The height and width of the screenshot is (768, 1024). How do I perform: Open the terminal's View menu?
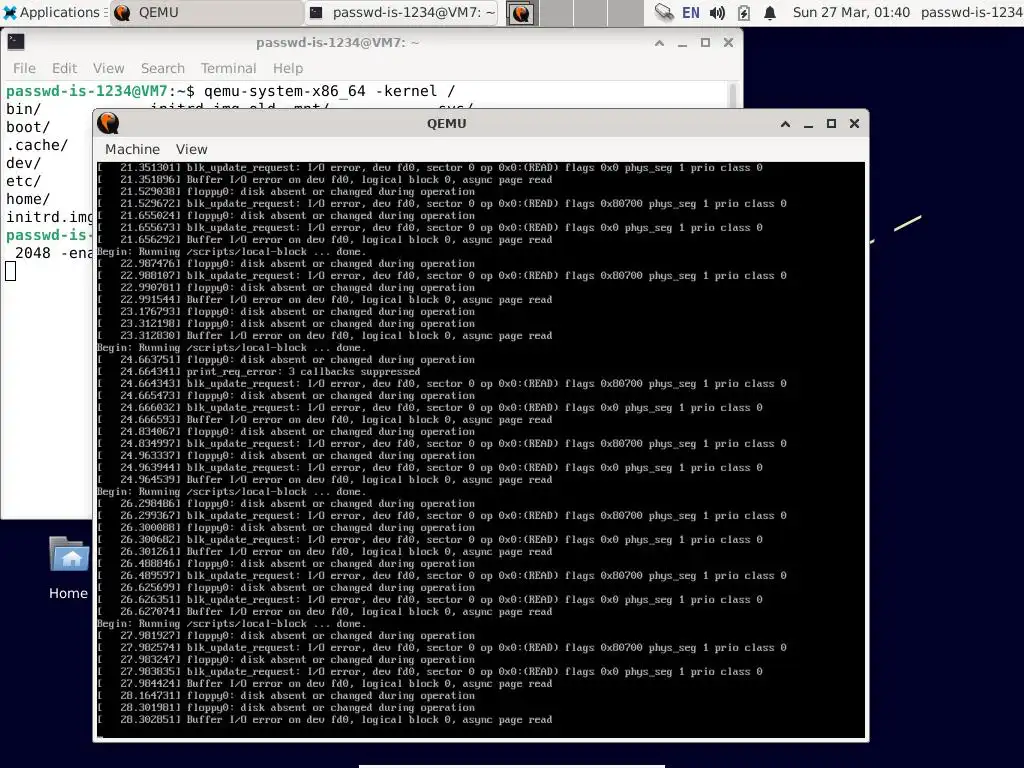108,68
